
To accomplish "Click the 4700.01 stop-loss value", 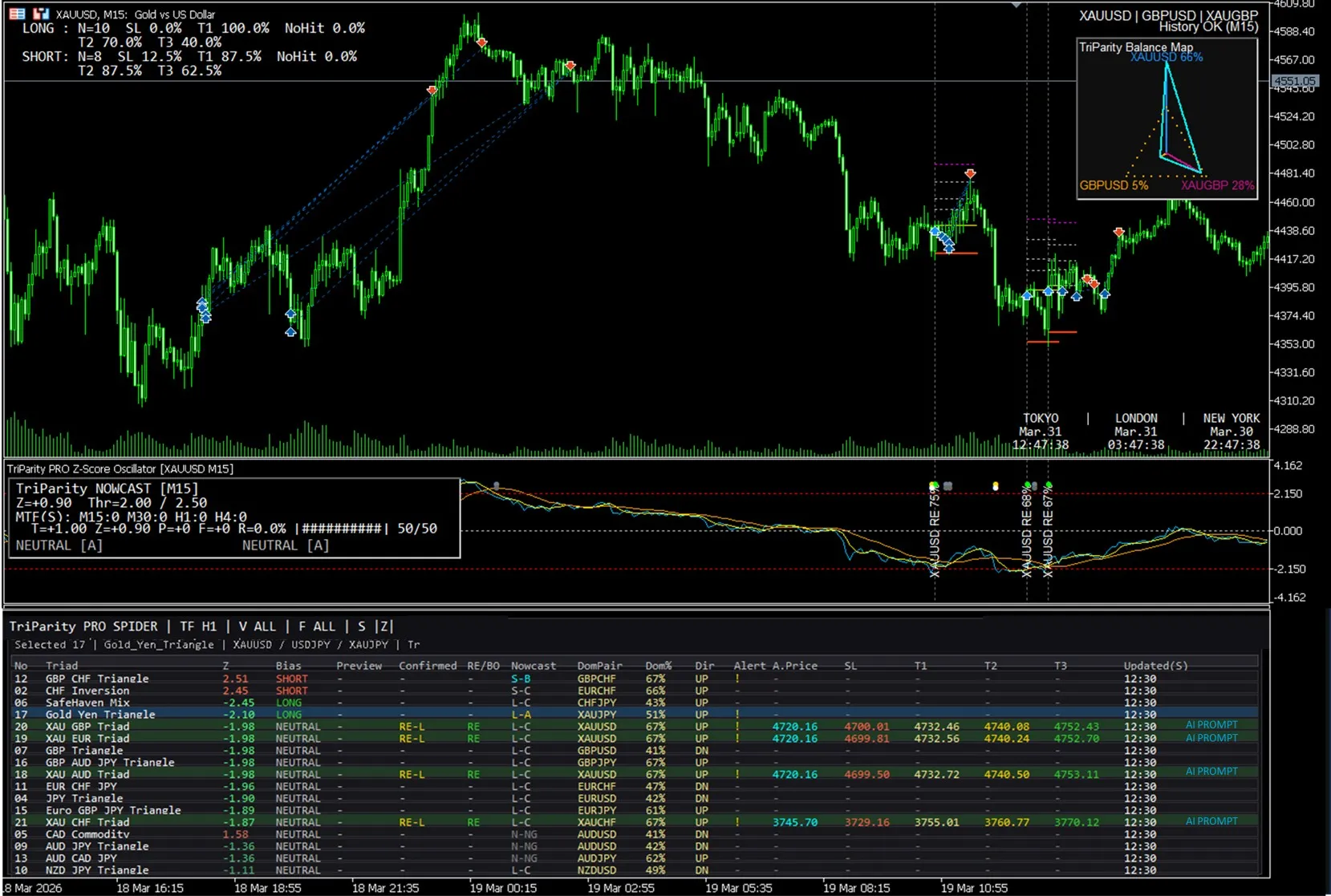I will point(866,727).
